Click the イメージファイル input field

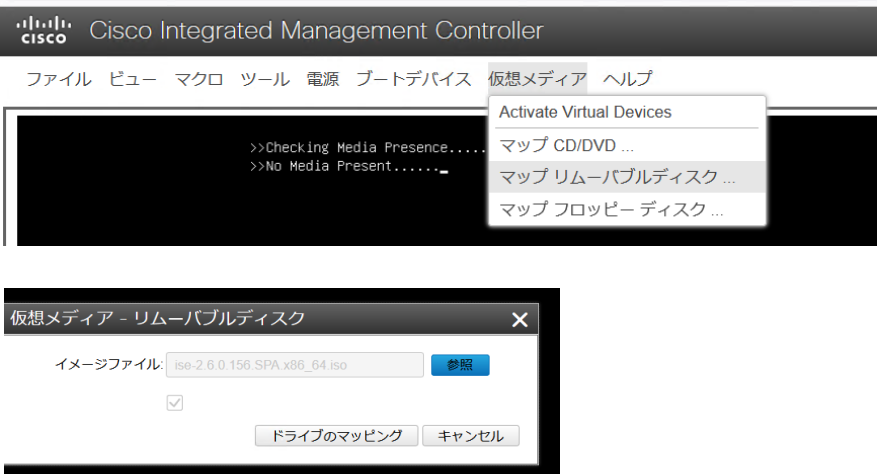coord(294,365)
